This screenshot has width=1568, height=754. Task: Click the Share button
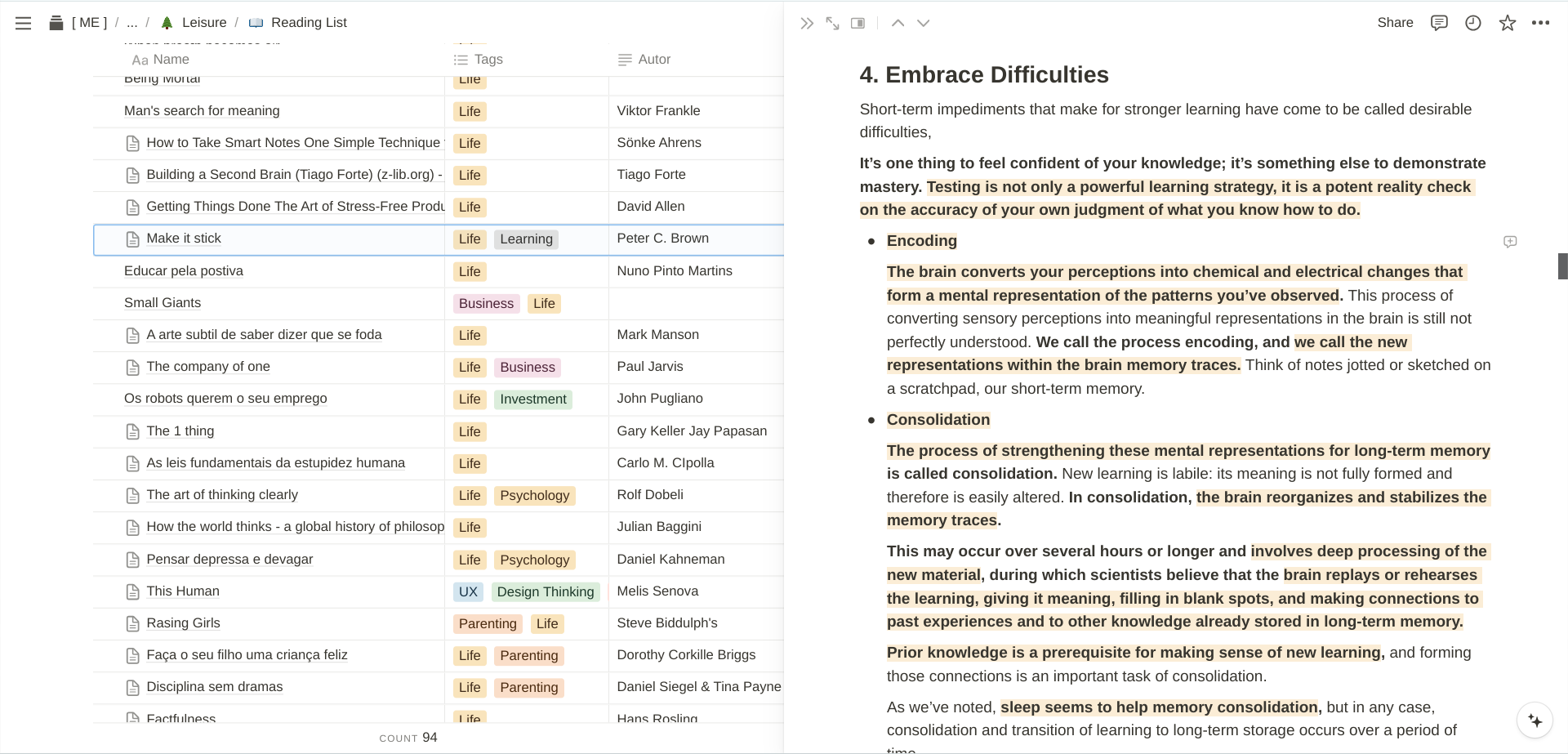click(1395, 23)
